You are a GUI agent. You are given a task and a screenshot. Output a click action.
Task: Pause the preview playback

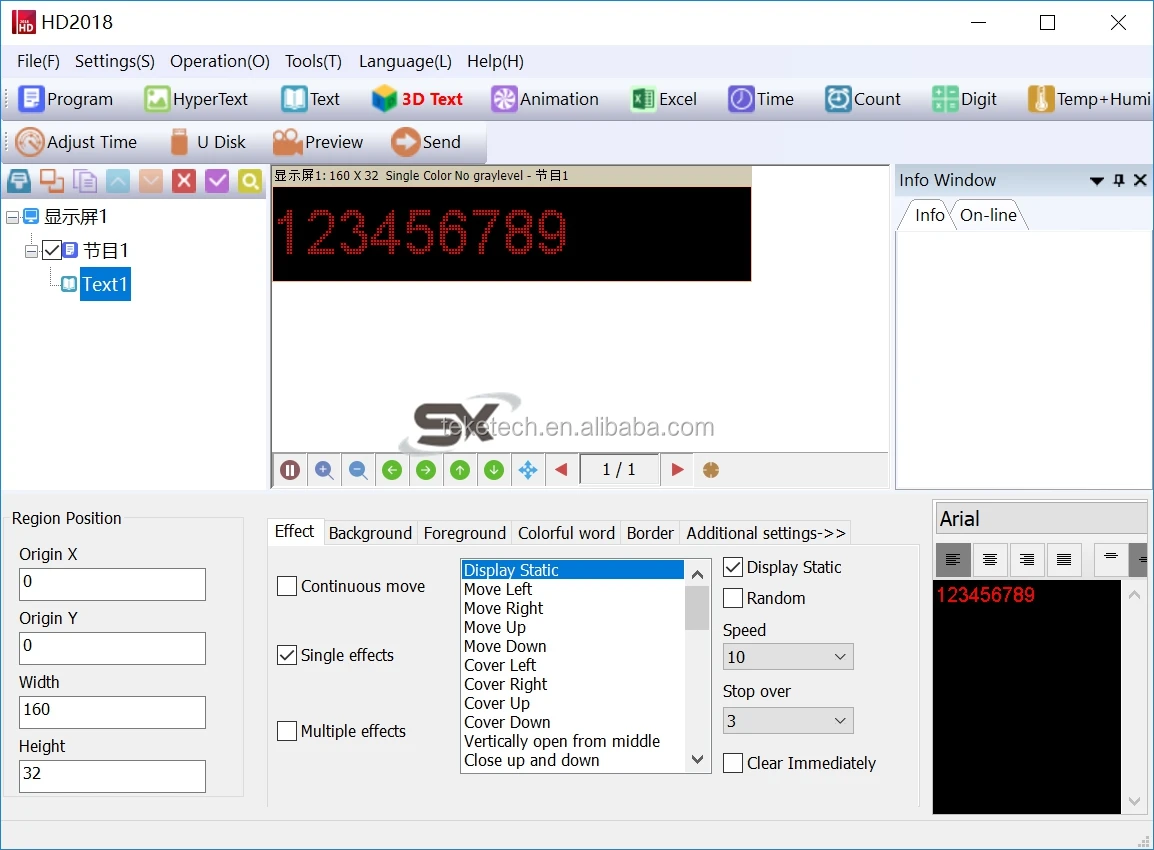click(290, 470)
